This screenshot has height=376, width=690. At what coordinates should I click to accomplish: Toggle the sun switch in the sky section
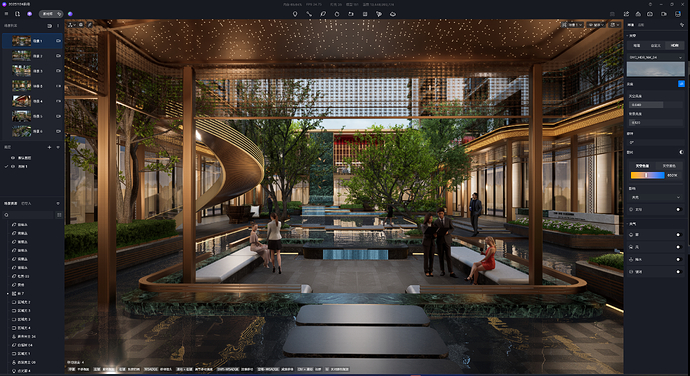[678, 210]
